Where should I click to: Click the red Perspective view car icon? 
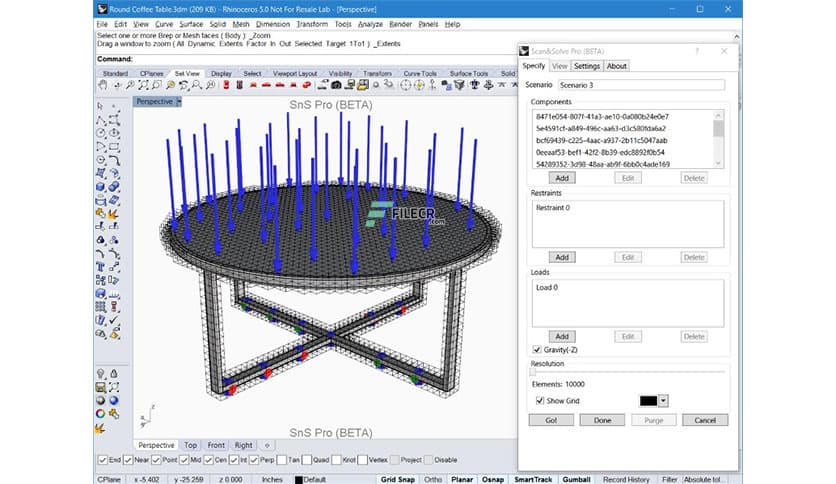306,85
